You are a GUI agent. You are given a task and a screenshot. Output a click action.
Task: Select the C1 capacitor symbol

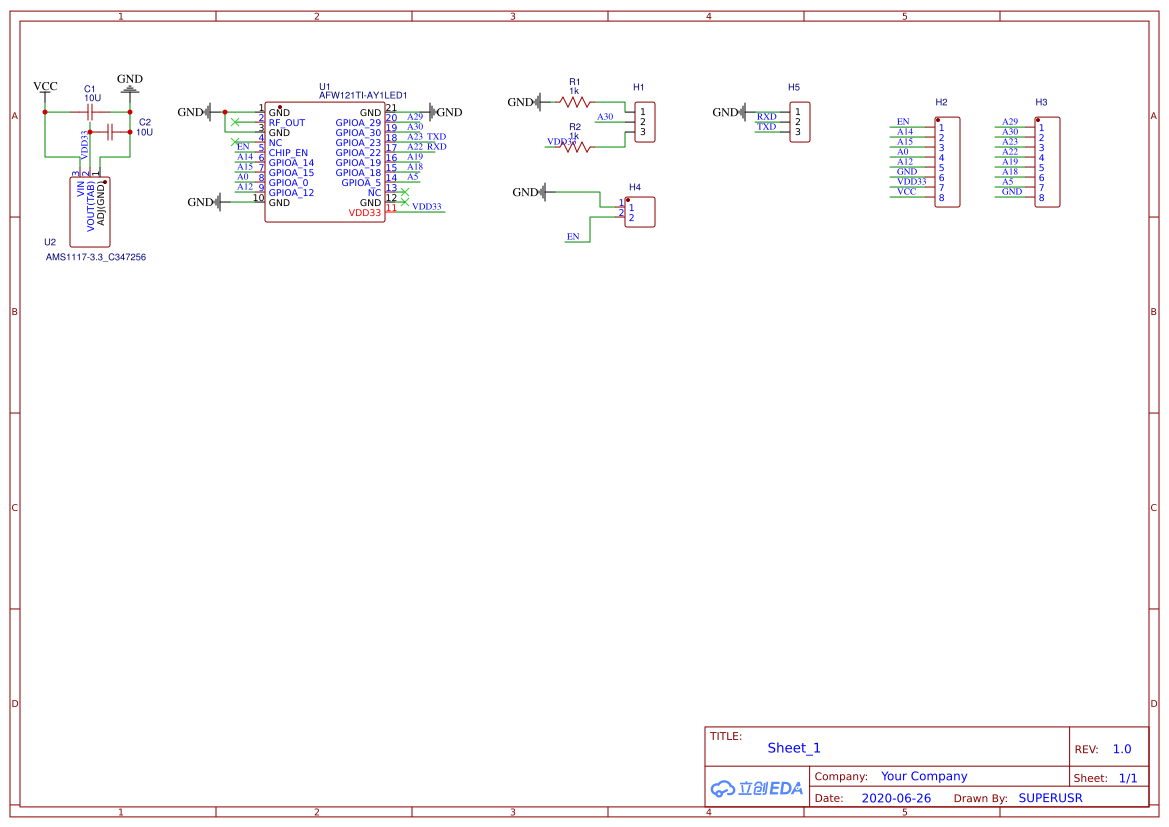pos(89,112)
